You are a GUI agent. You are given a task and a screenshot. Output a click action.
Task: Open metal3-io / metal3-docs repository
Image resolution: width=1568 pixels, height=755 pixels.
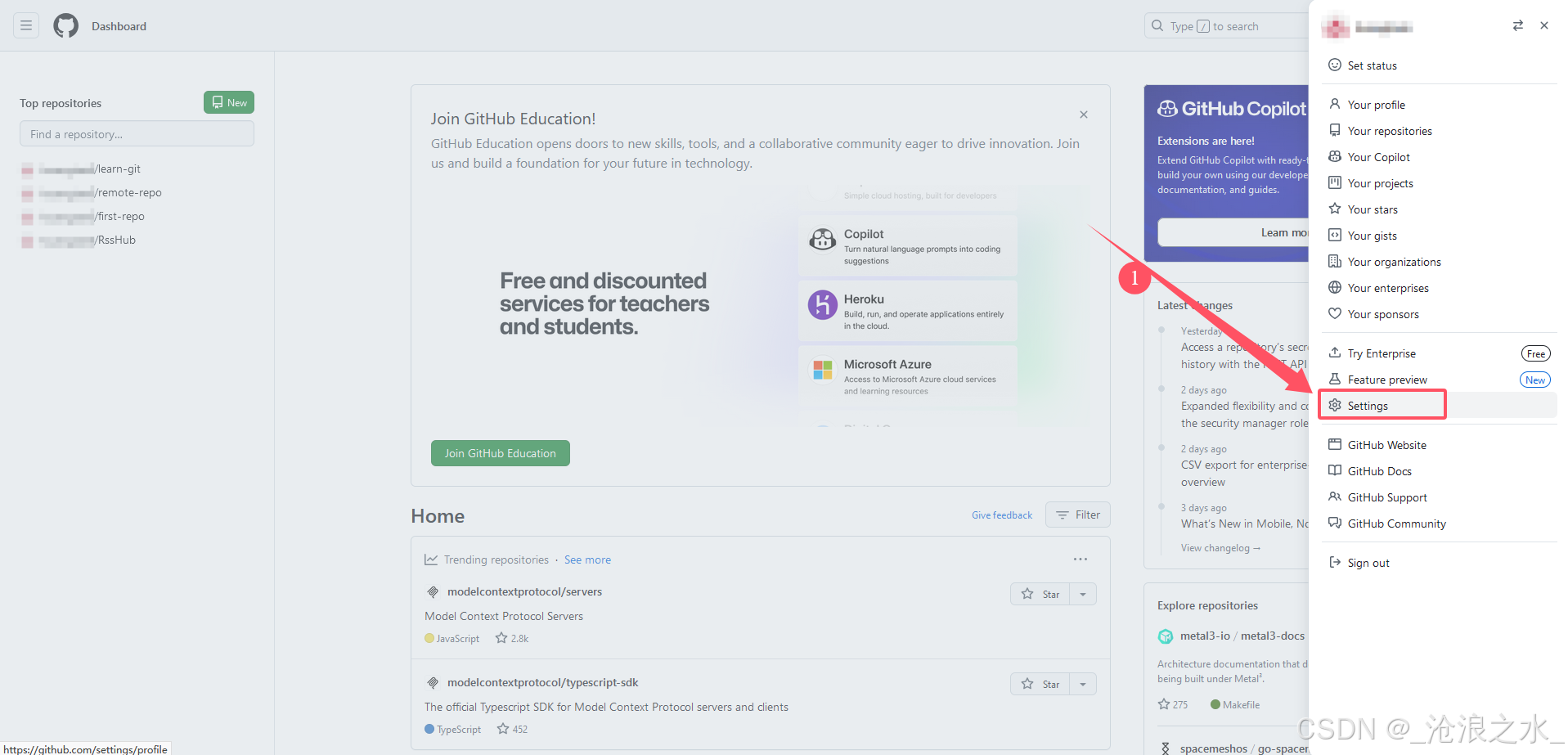pos(1242,636)
